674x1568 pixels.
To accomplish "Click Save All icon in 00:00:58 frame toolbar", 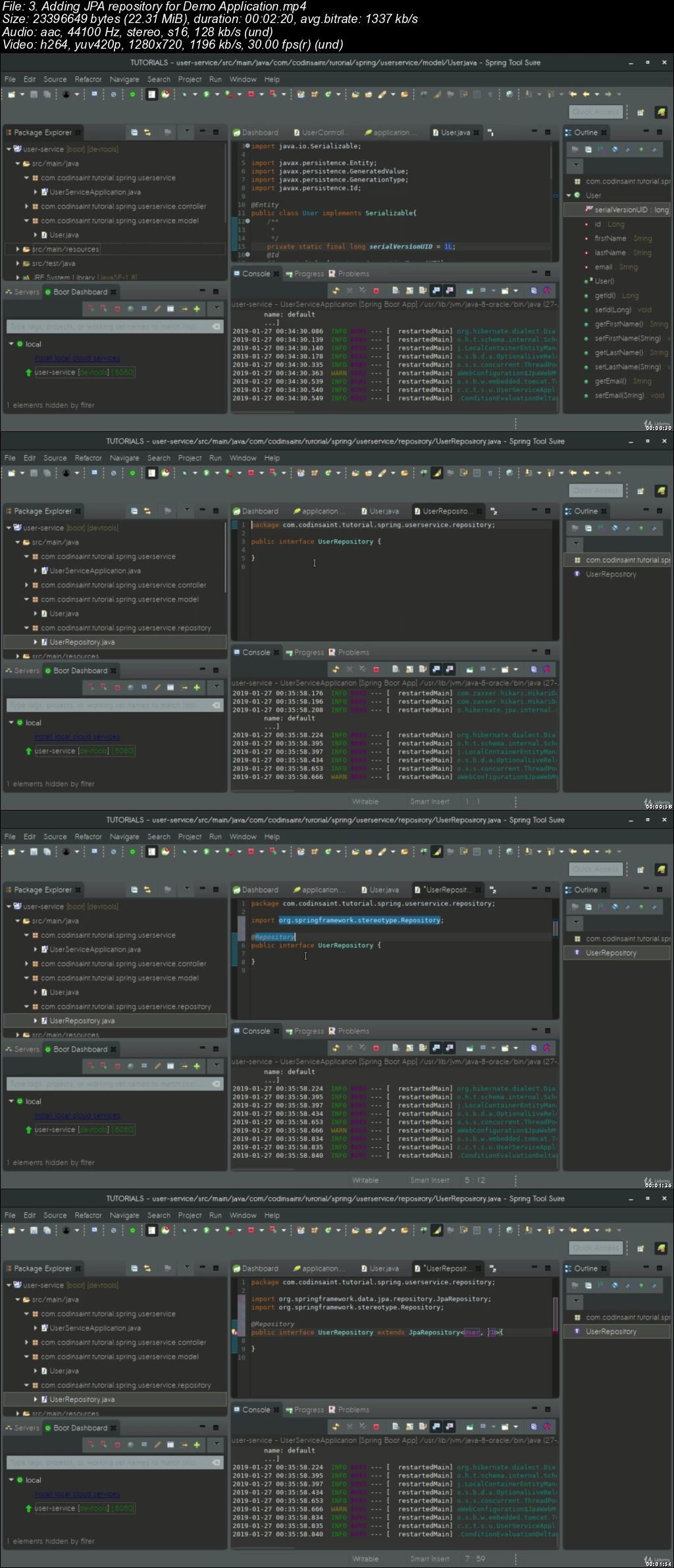I will pyautogui.click(x=47, y=473).
